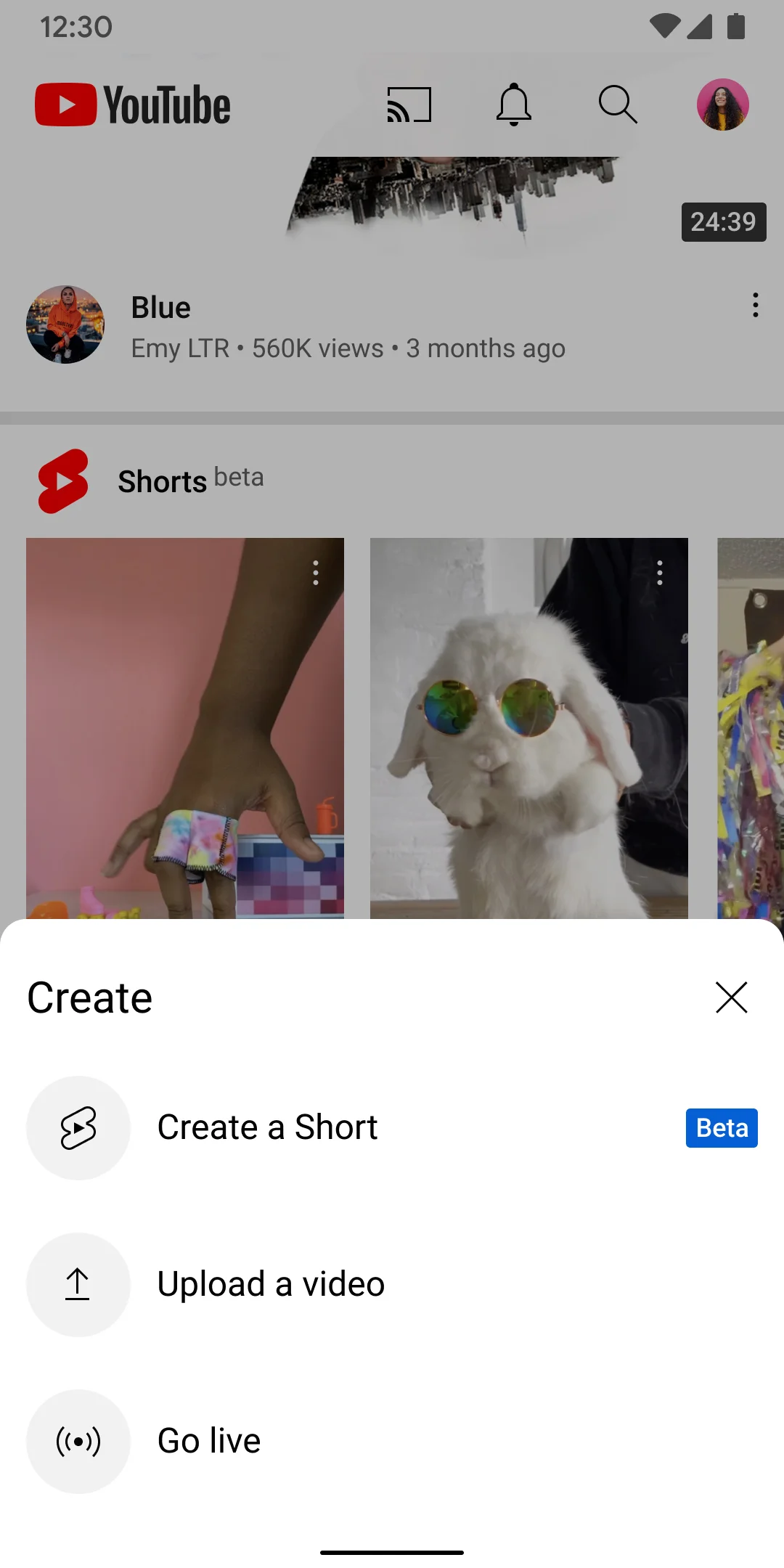Viewport: 784px width, 1568px height.
Task: Open notifications bell
Action: pyautogui.click(x=514, y=105)
